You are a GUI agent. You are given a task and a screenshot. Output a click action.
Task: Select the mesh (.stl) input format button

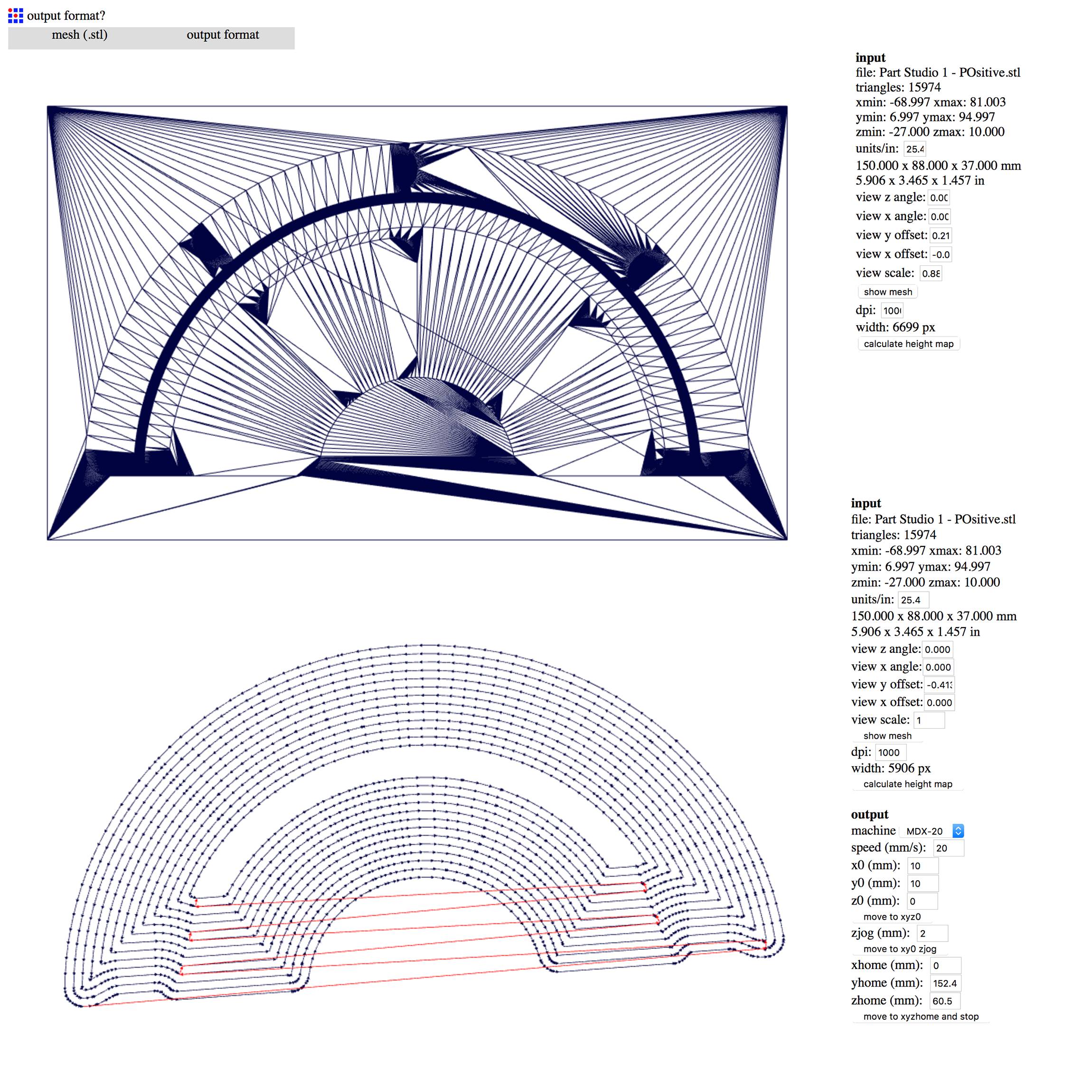click(80, 35)
